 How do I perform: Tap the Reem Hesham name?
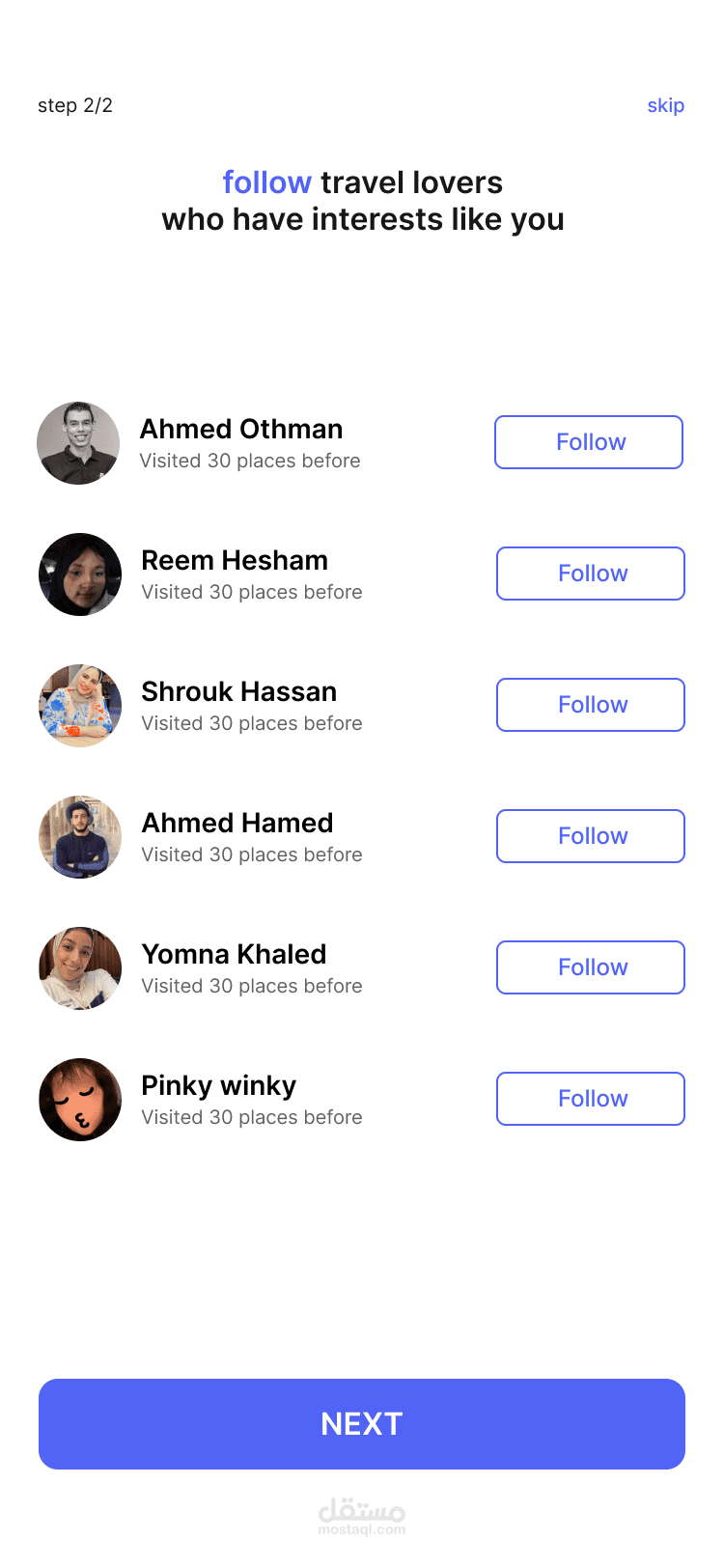tap(235, 560)
